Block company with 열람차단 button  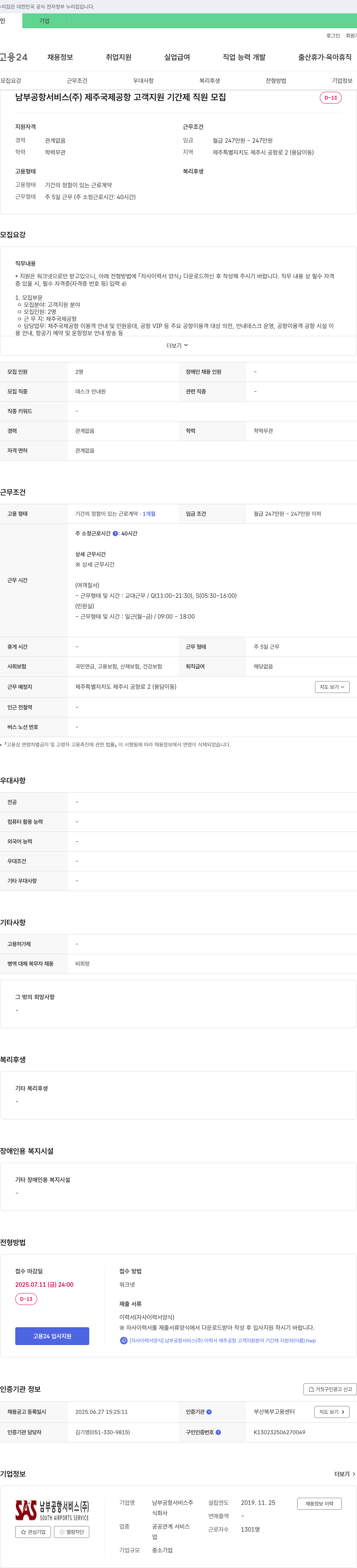click(72, 1532)
